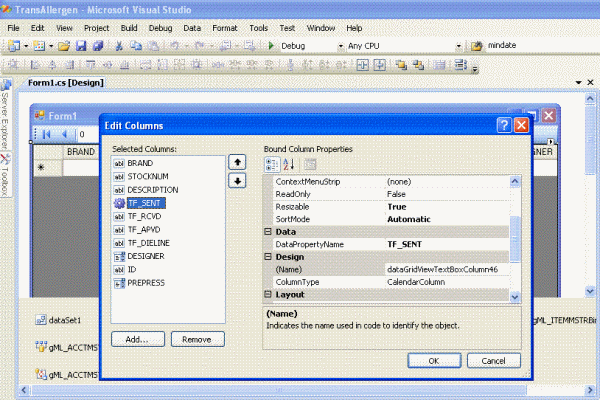Select the TF_SENT column in the list
This screenshot has height=400, width=600.
[x=146, y=203]
